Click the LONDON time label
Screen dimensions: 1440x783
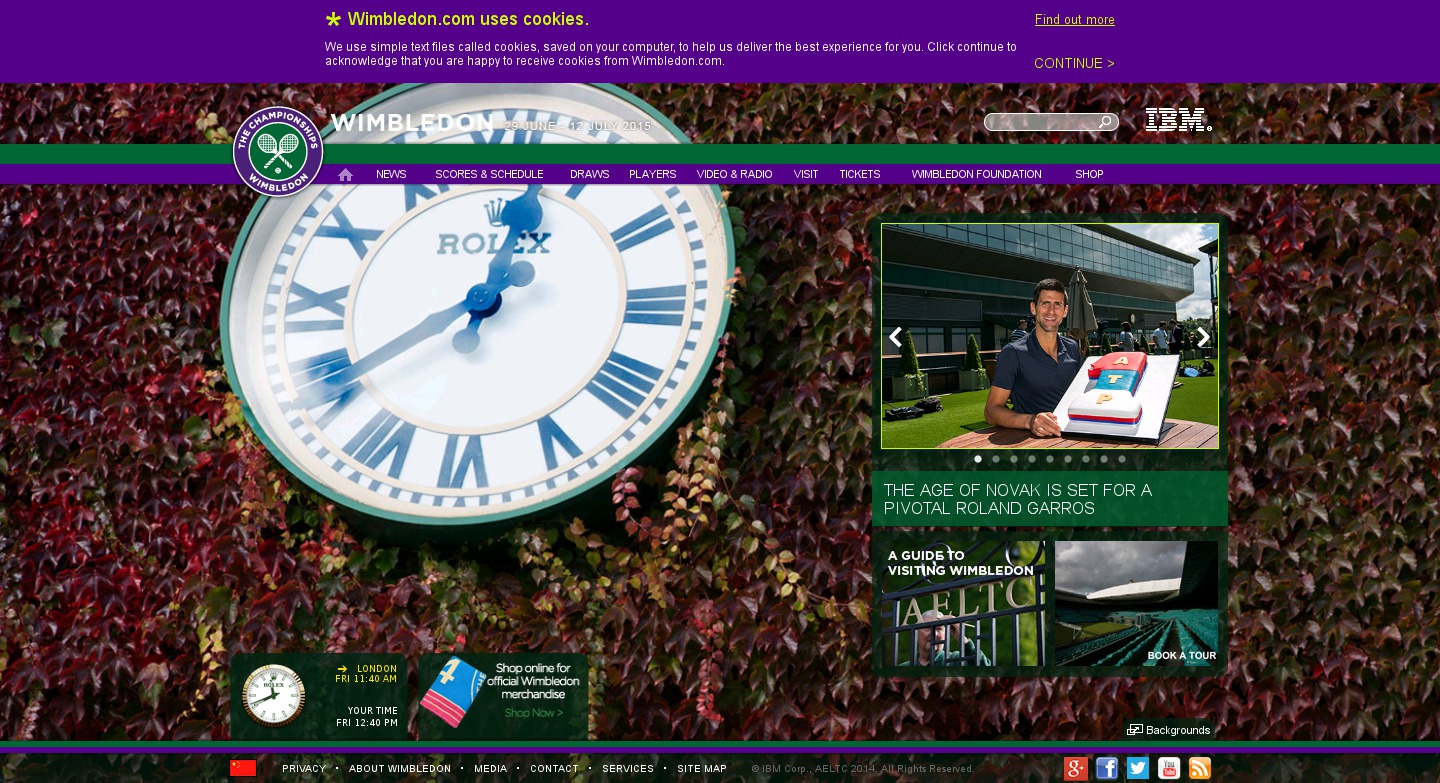[x=377, y=669]
